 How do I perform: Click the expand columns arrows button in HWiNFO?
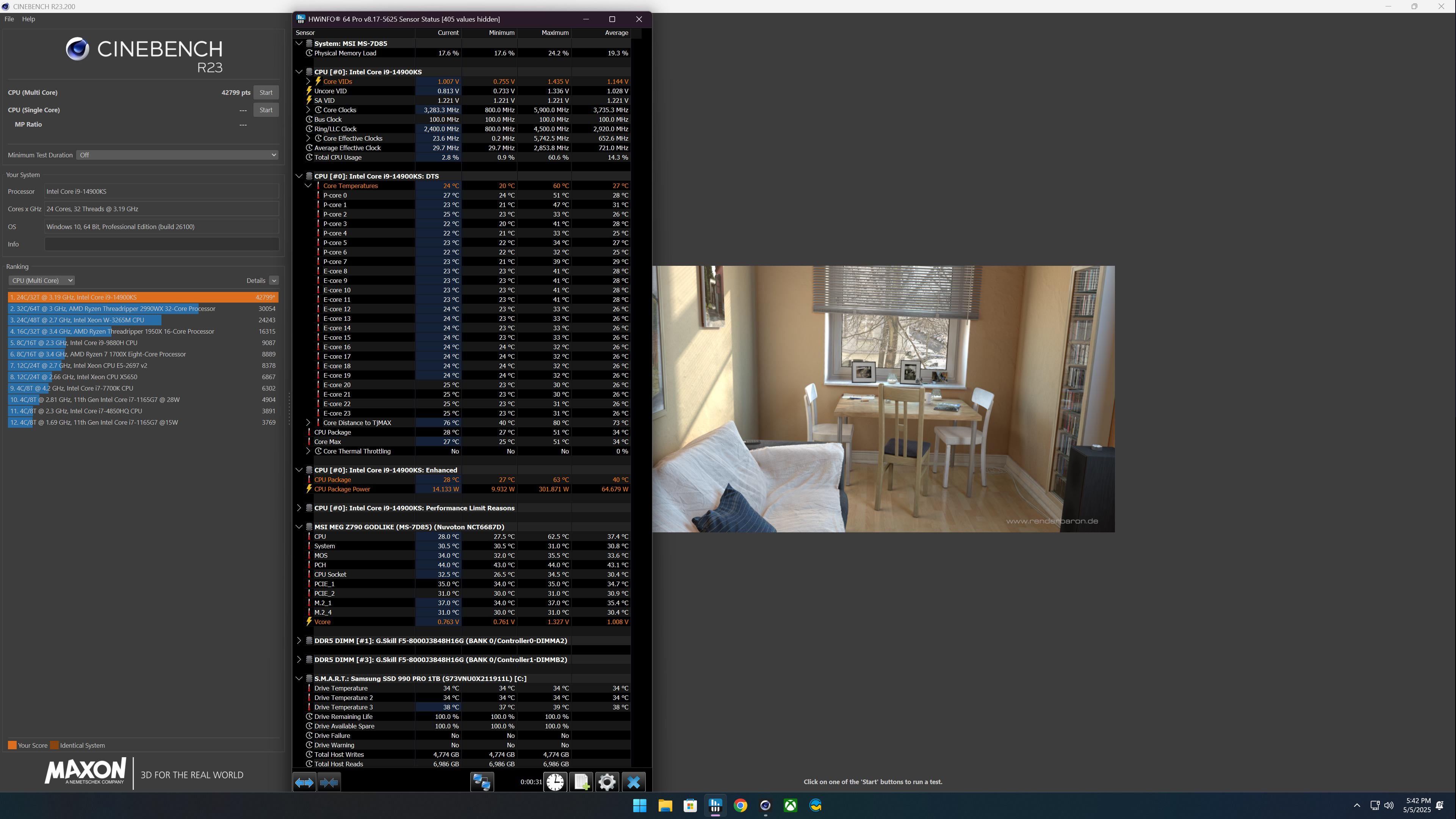[304, 782]
